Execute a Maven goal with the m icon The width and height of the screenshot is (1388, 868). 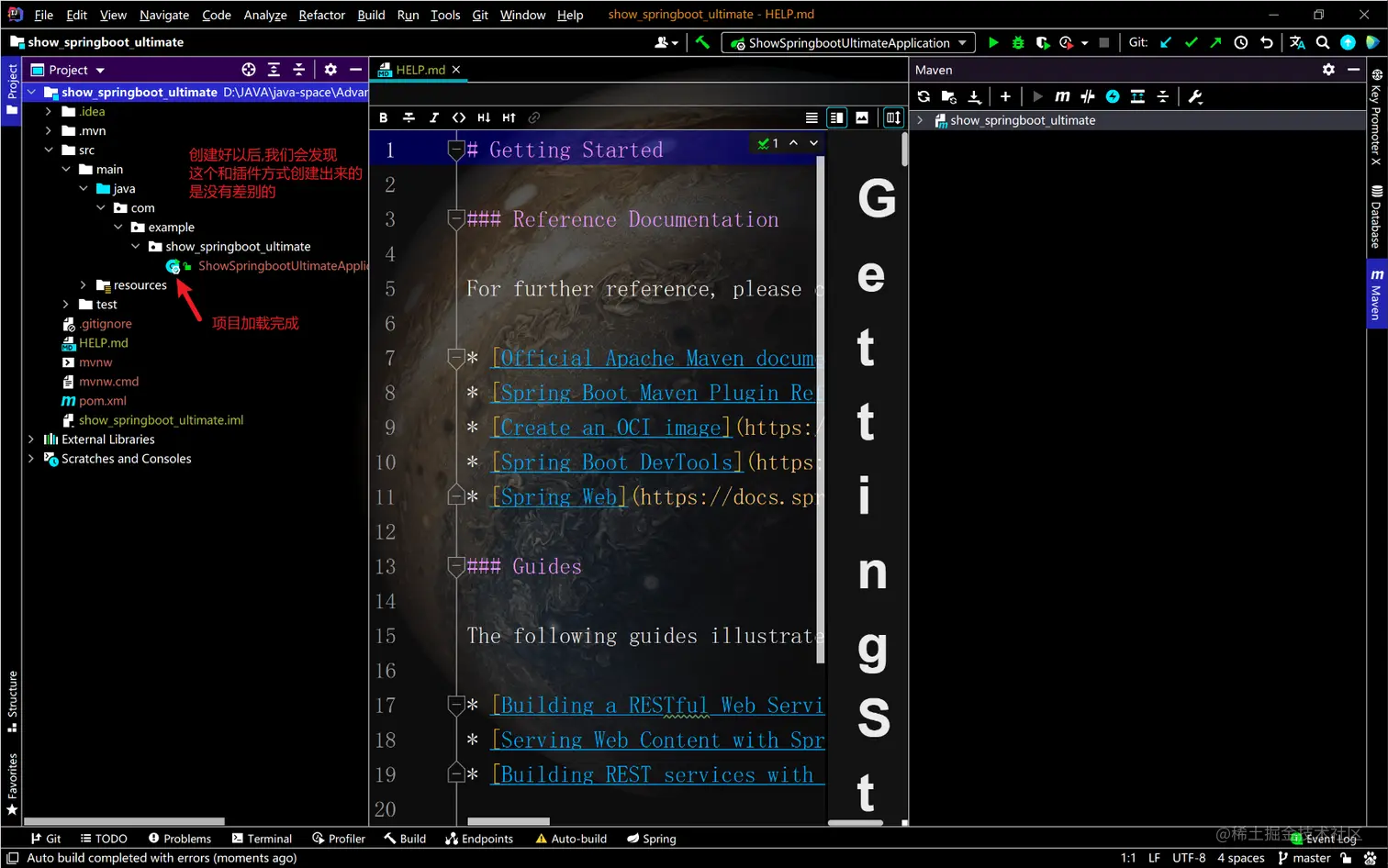(1062, 96)
